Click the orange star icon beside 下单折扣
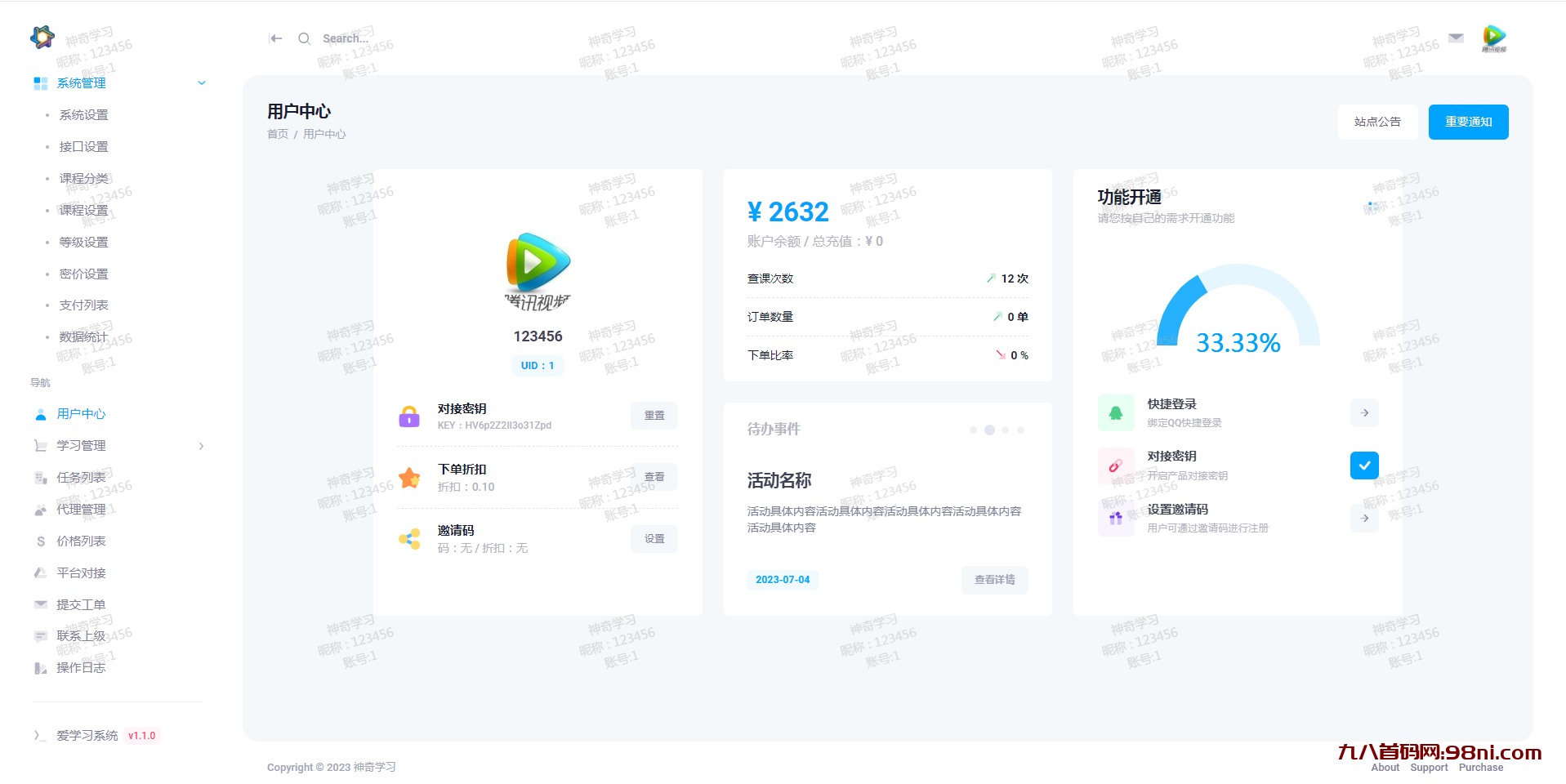Image resolution: width=1566 pixels, height=784 pixels. [x=409, y=477]
